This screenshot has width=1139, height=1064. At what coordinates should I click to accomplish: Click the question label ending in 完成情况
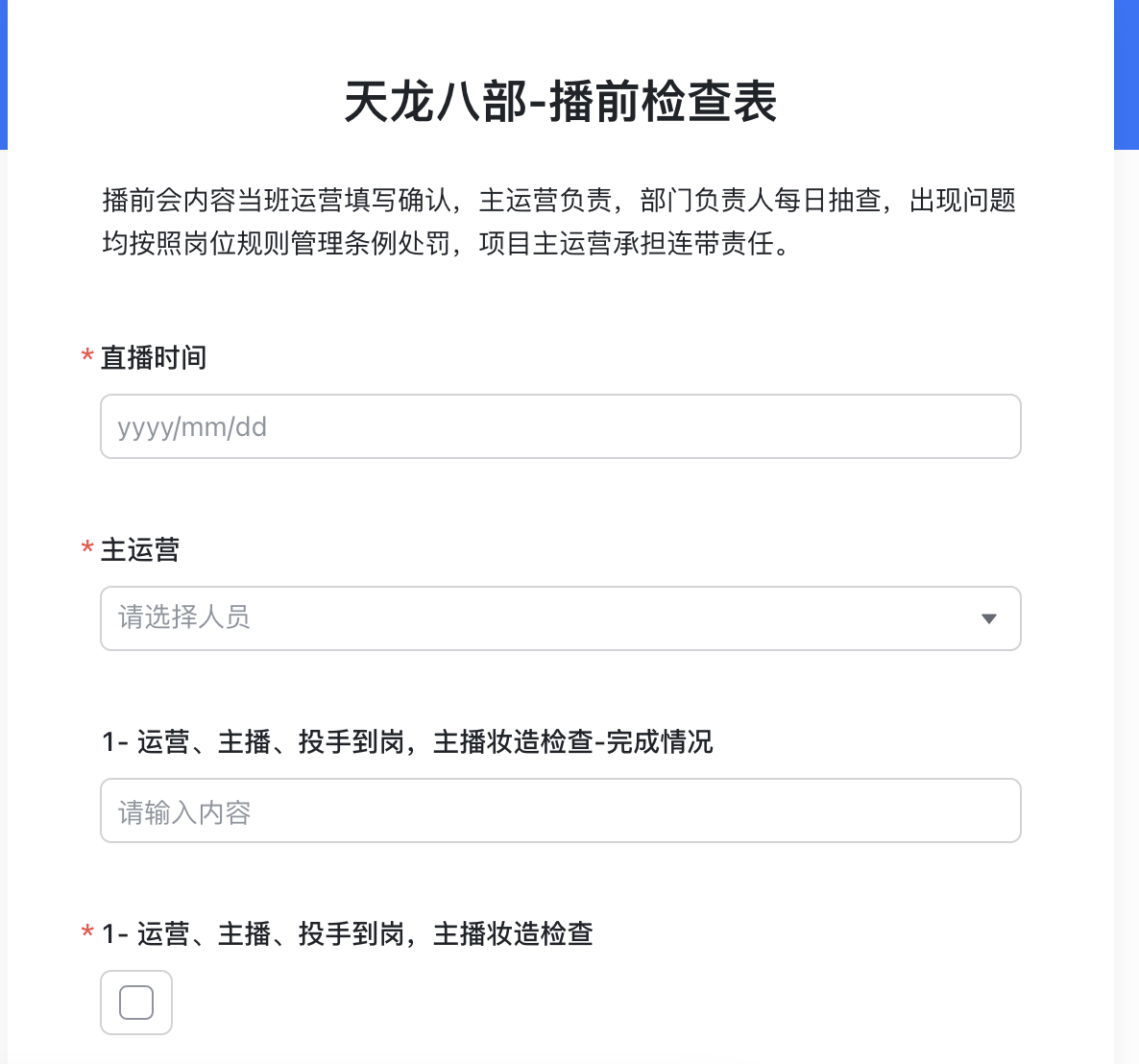tap(407, 742)
